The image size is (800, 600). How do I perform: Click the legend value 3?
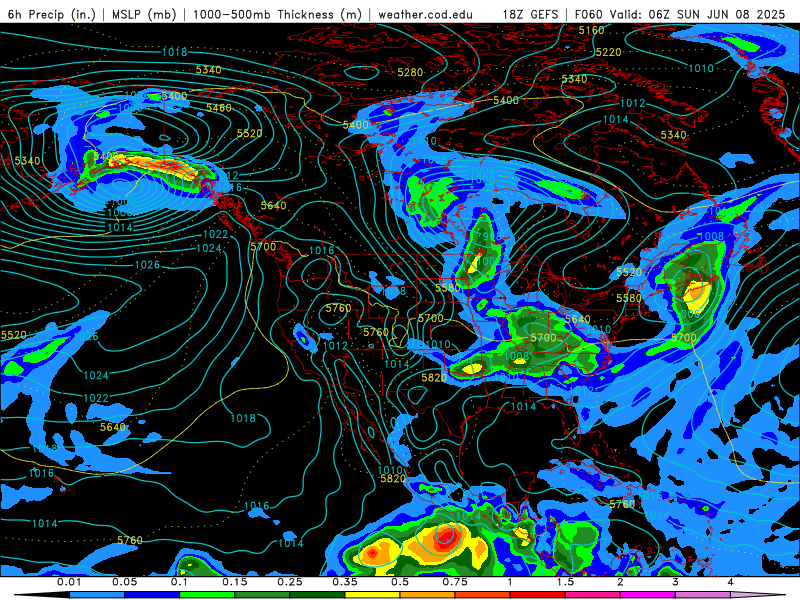coord(675,582)
